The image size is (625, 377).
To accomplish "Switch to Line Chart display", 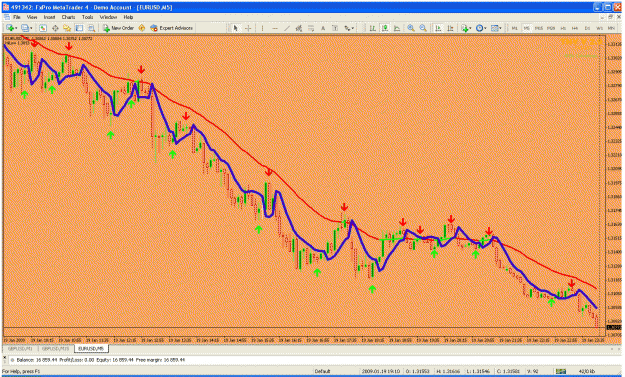I will 397,28.
